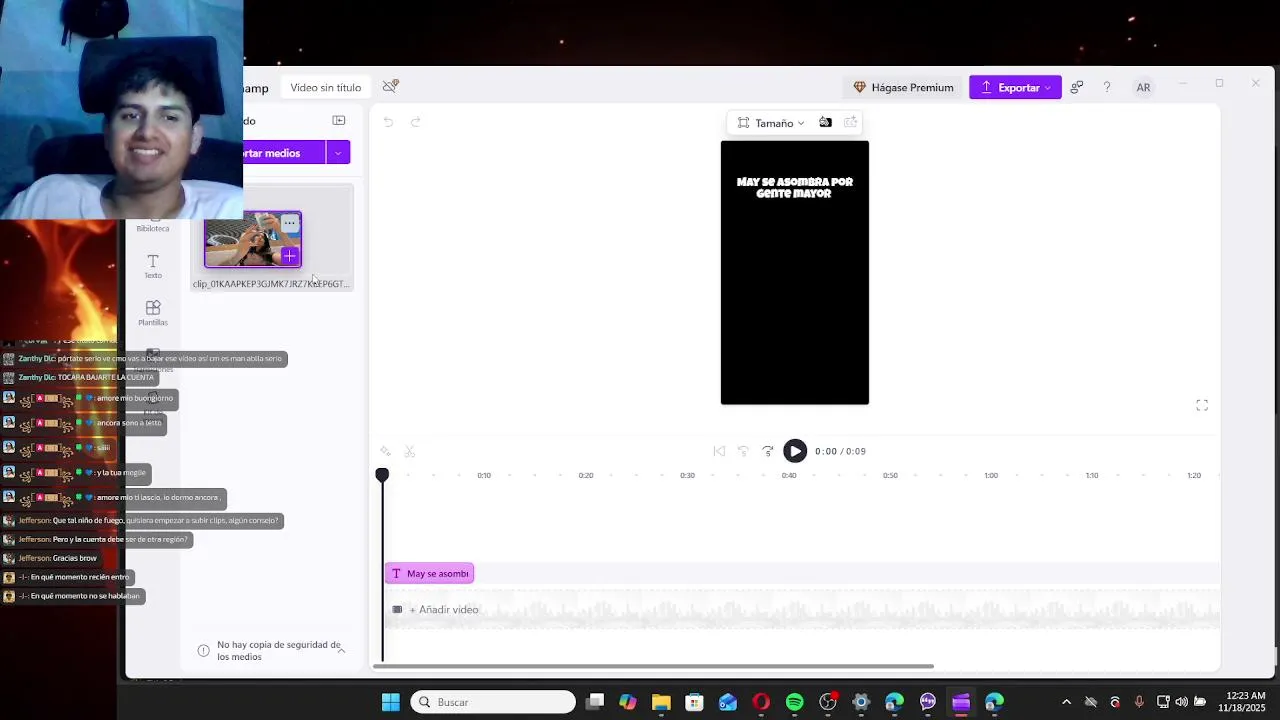Skip forward five seconds
The height and width of the screenshot is (720, 1280).
(x=767, y=451)
